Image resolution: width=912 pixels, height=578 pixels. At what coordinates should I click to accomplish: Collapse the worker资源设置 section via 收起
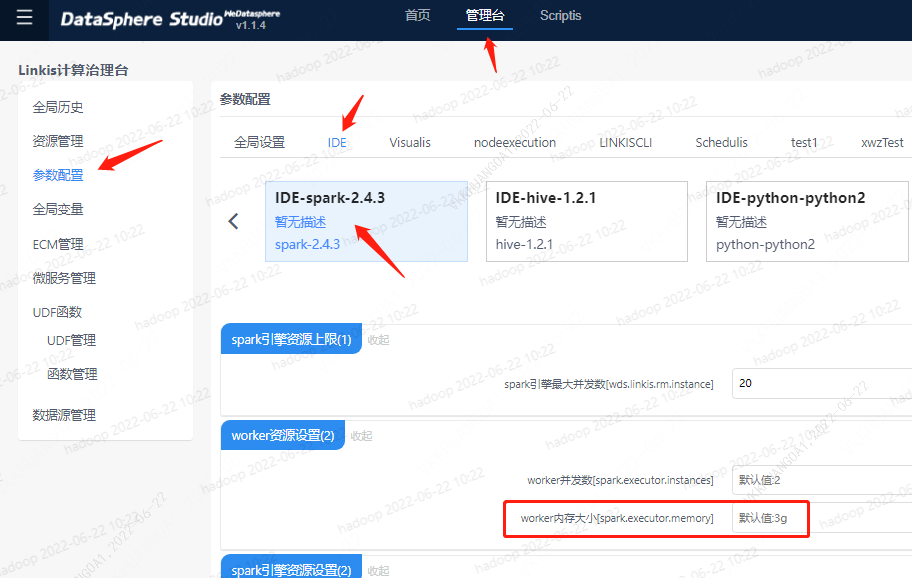click(361, 436)
